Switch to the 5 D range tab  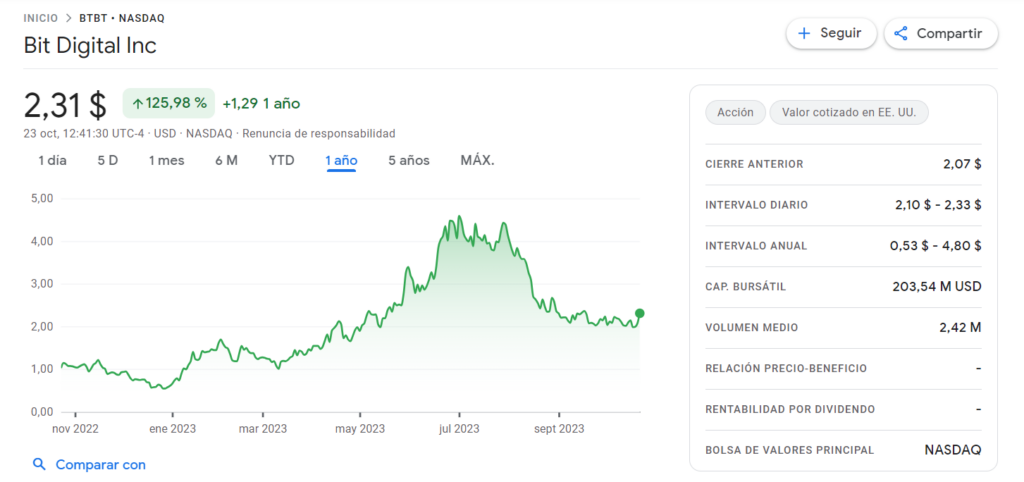tap(107, 160)
